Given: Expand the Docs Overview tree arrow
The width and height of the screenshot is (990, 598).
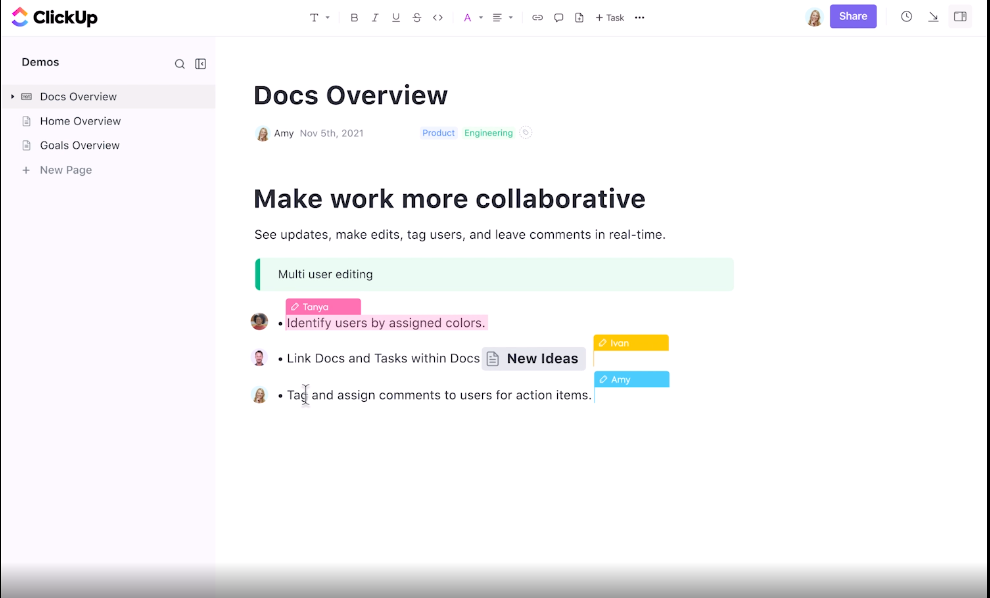Looking at the screenshot, I should click(x=12, y=97).
